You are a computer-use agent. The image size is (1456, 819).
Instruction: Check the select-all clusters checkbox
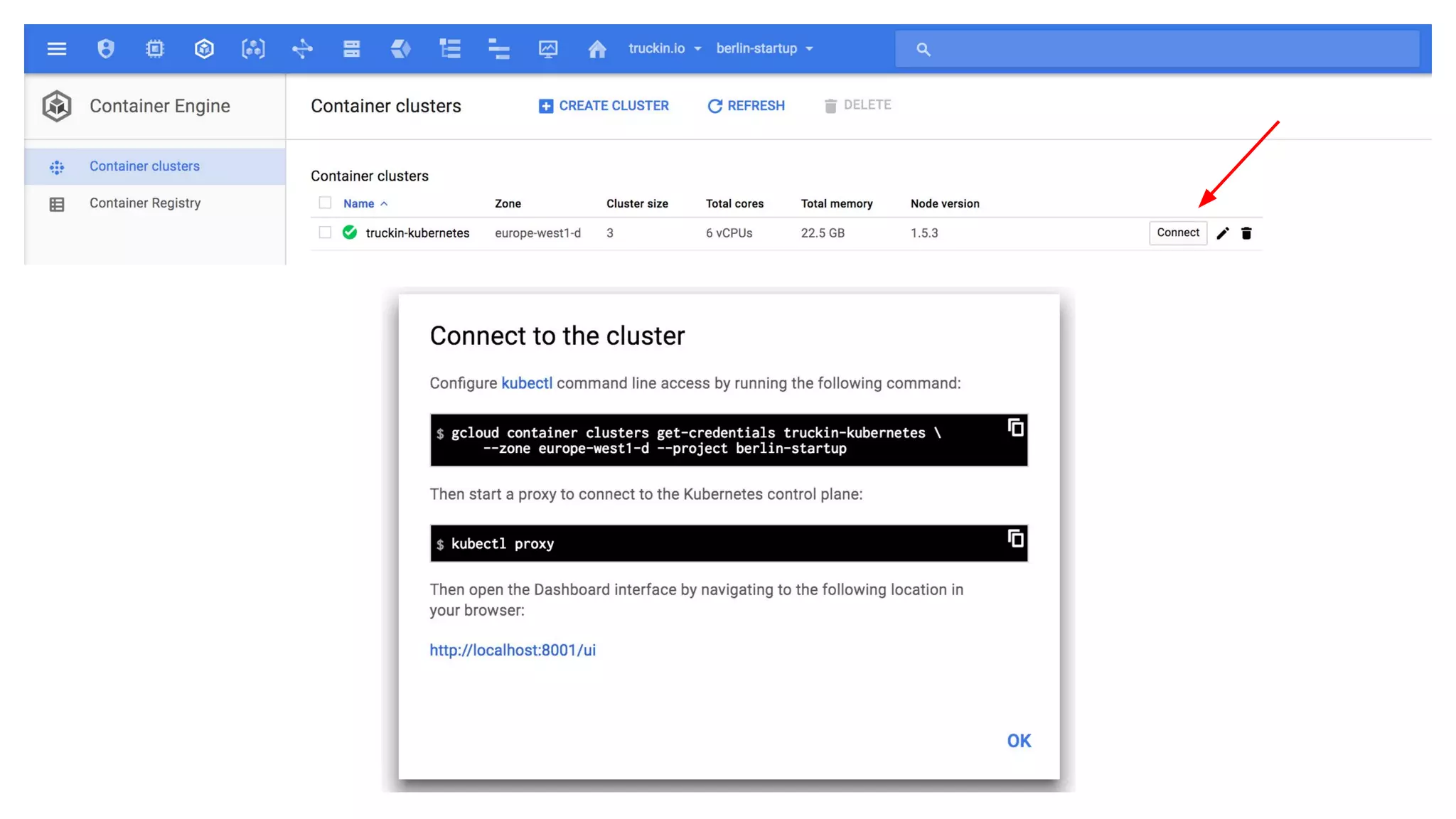coord(325,203)
